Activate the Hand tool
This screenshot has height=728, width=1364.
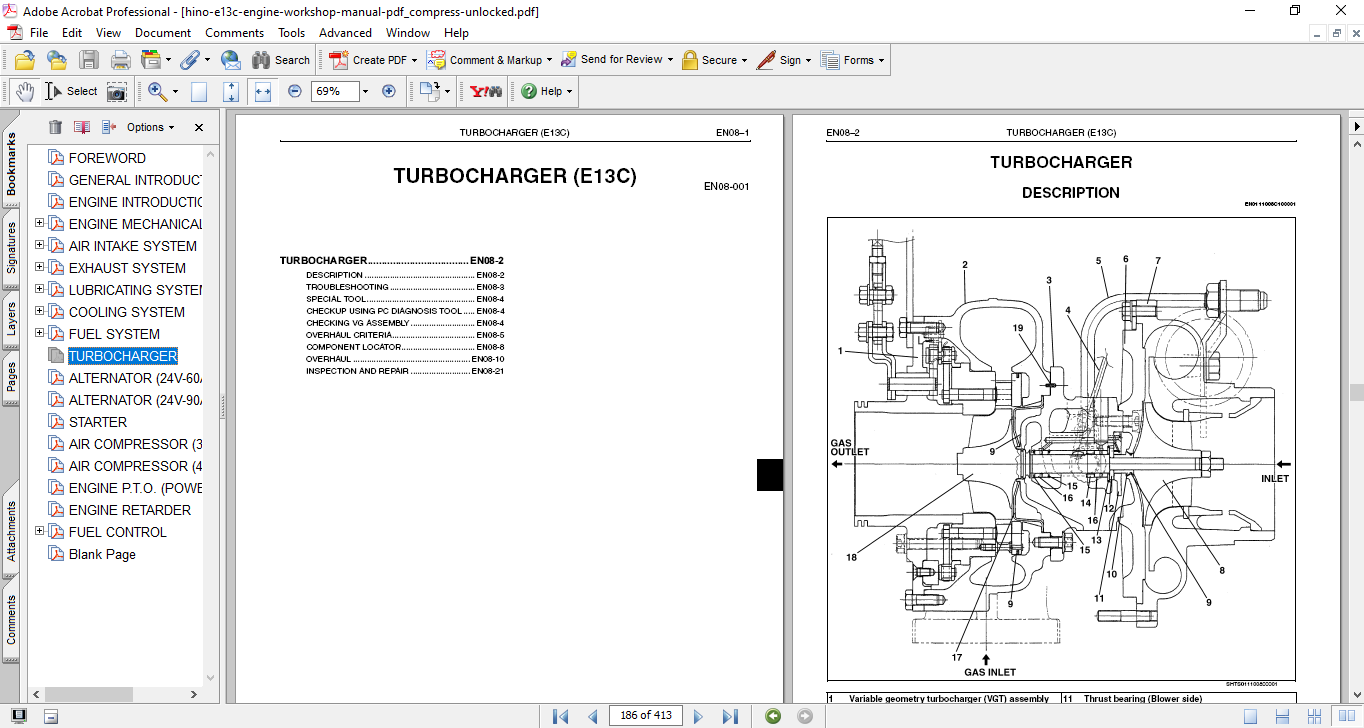24,91
